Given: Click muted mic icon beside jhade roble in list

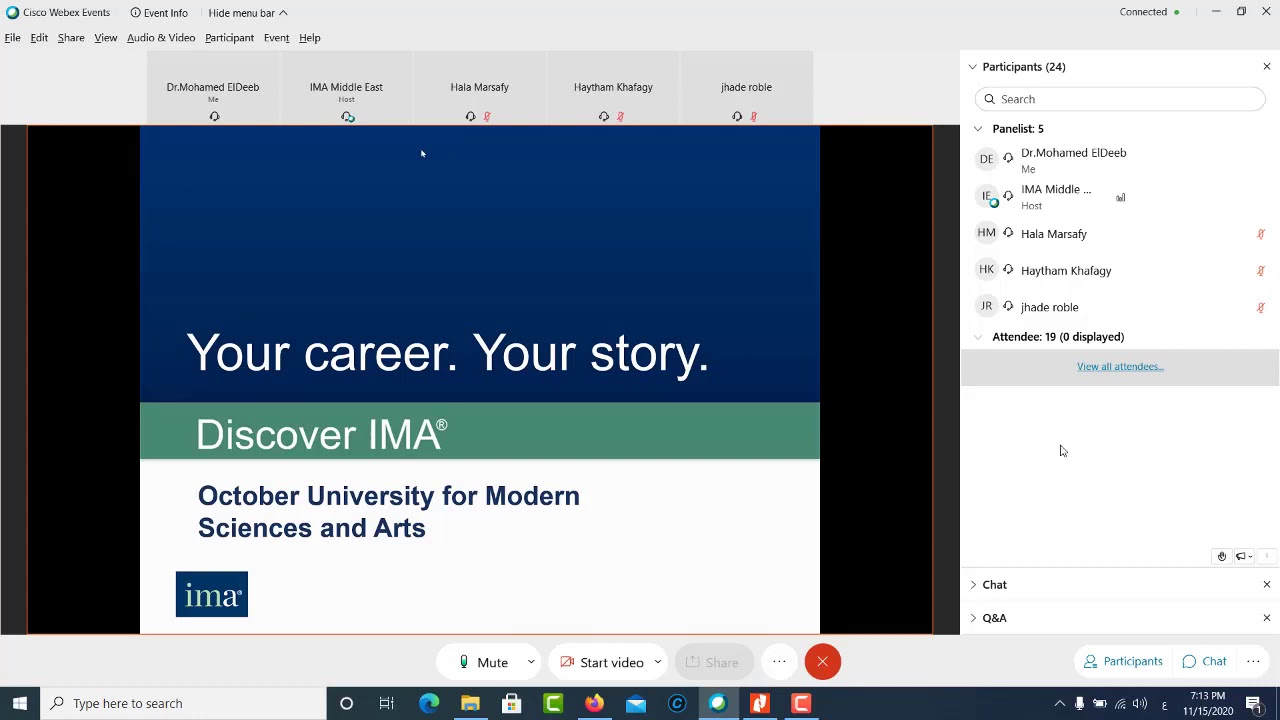Looking at the screenshot, I should 1261,308.
